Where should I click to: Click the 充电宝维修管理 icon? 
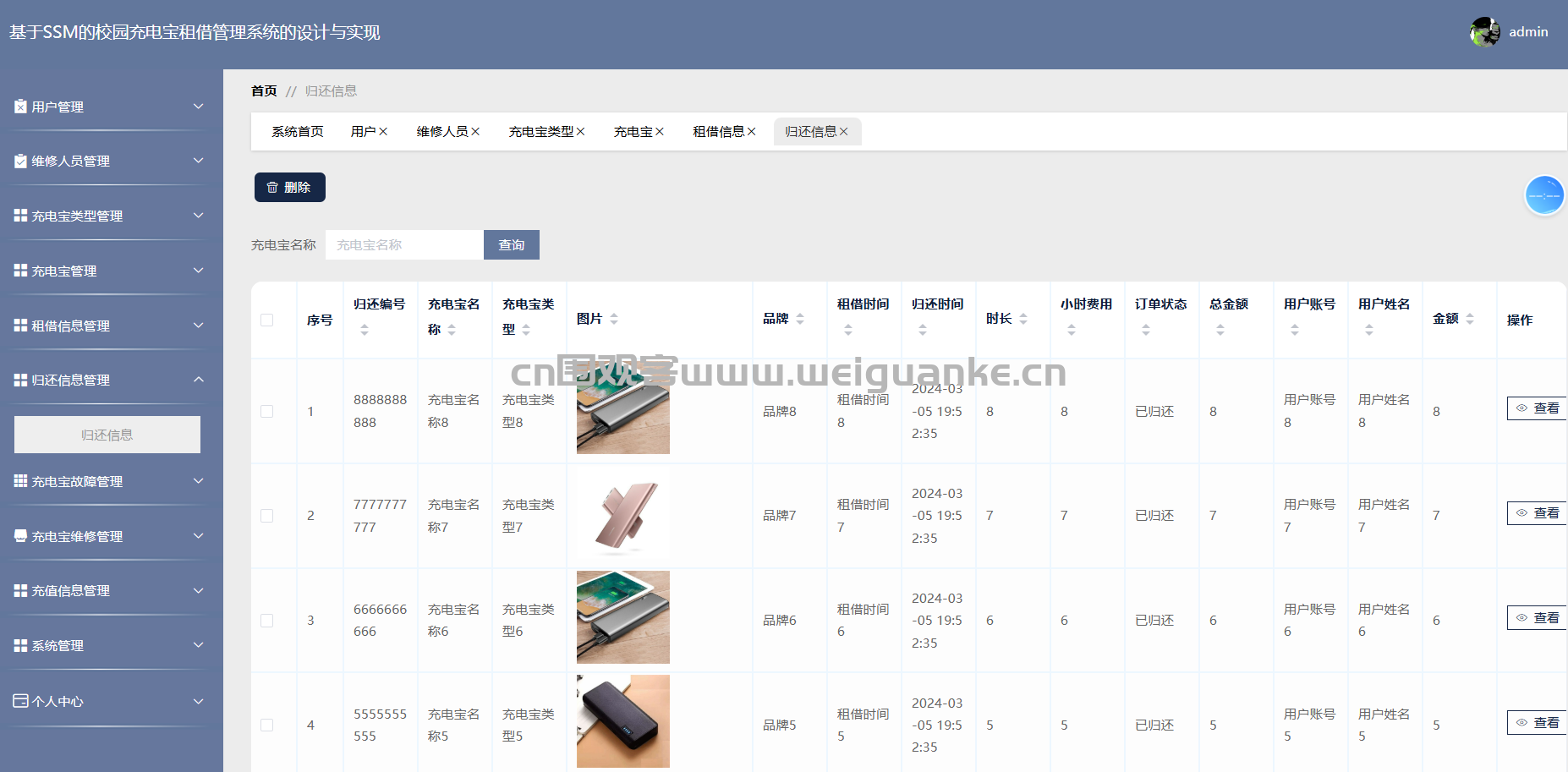point(20,536)
